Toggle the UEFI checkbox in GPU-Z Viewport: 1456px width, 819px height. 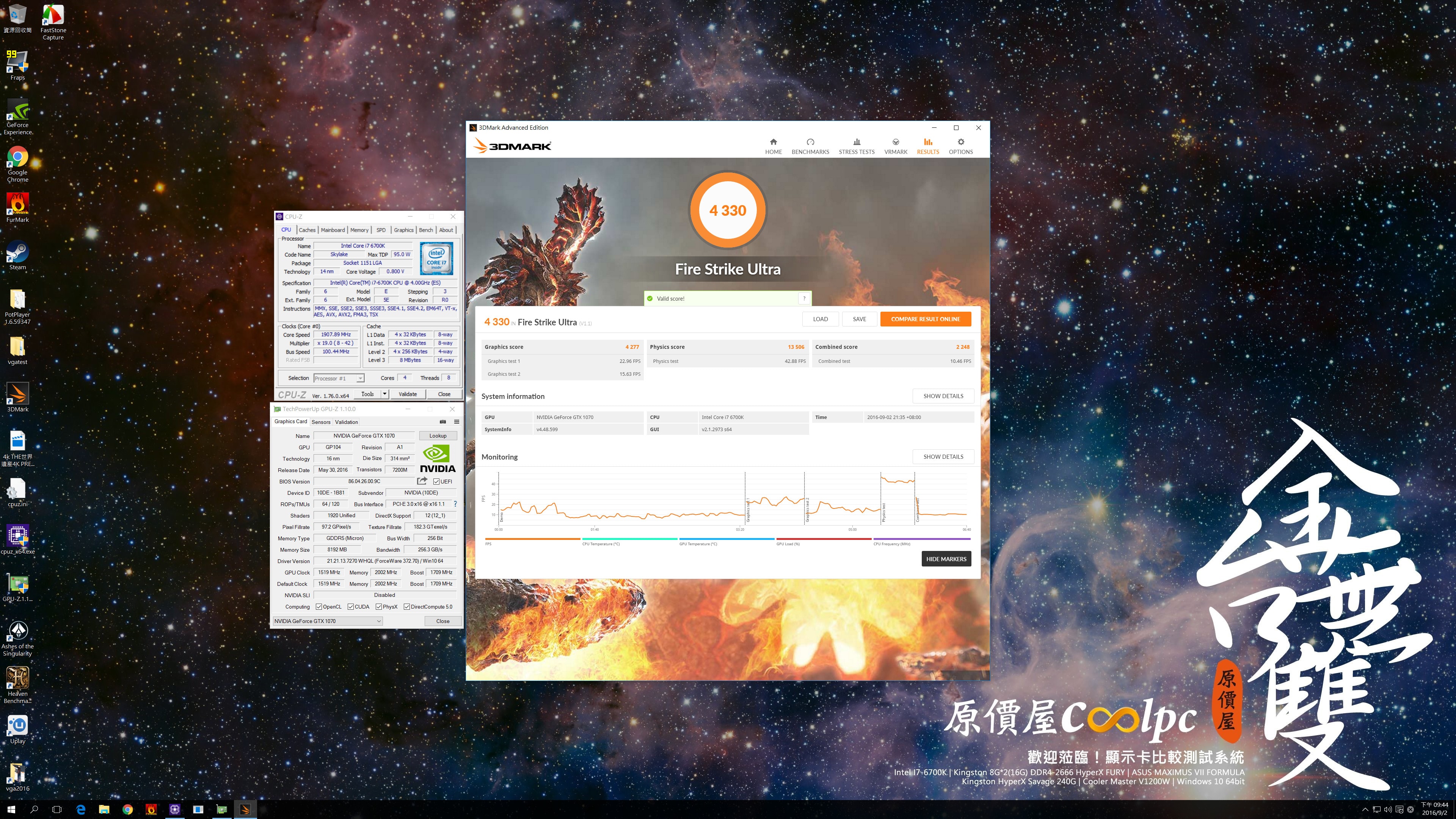pyautogui.click(x=436, y=482)
